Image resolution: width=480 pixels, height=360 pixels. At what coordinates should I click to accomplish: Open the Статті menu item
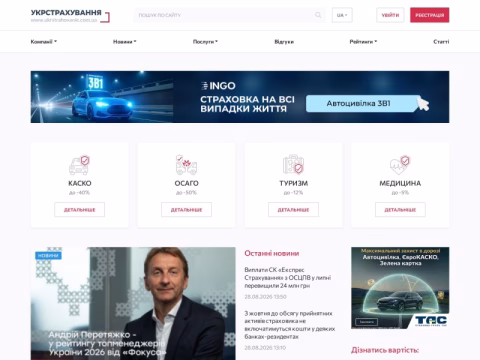click(x=441, y=42)
